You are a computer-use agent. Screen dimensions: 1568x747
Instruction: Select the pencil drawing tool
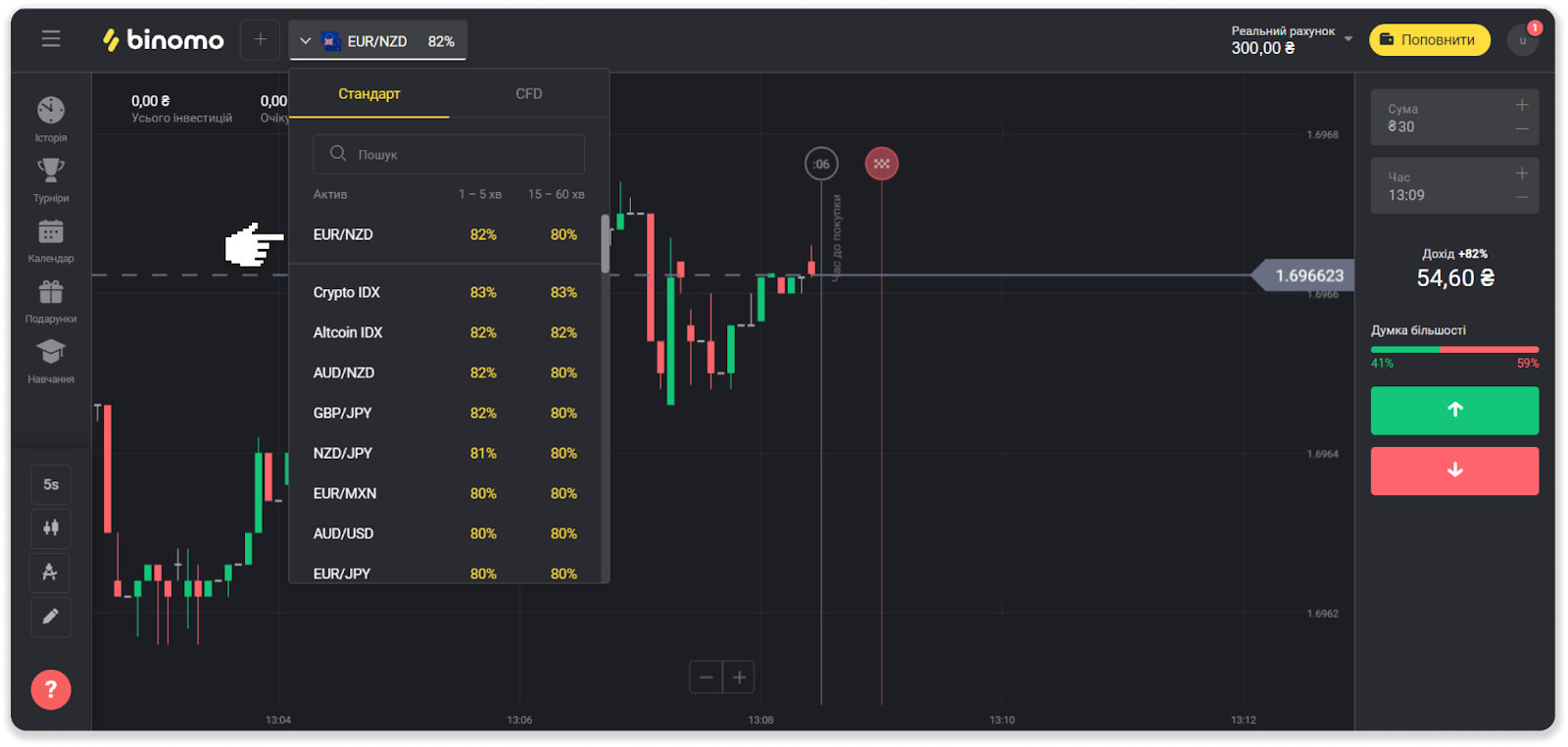51,617
